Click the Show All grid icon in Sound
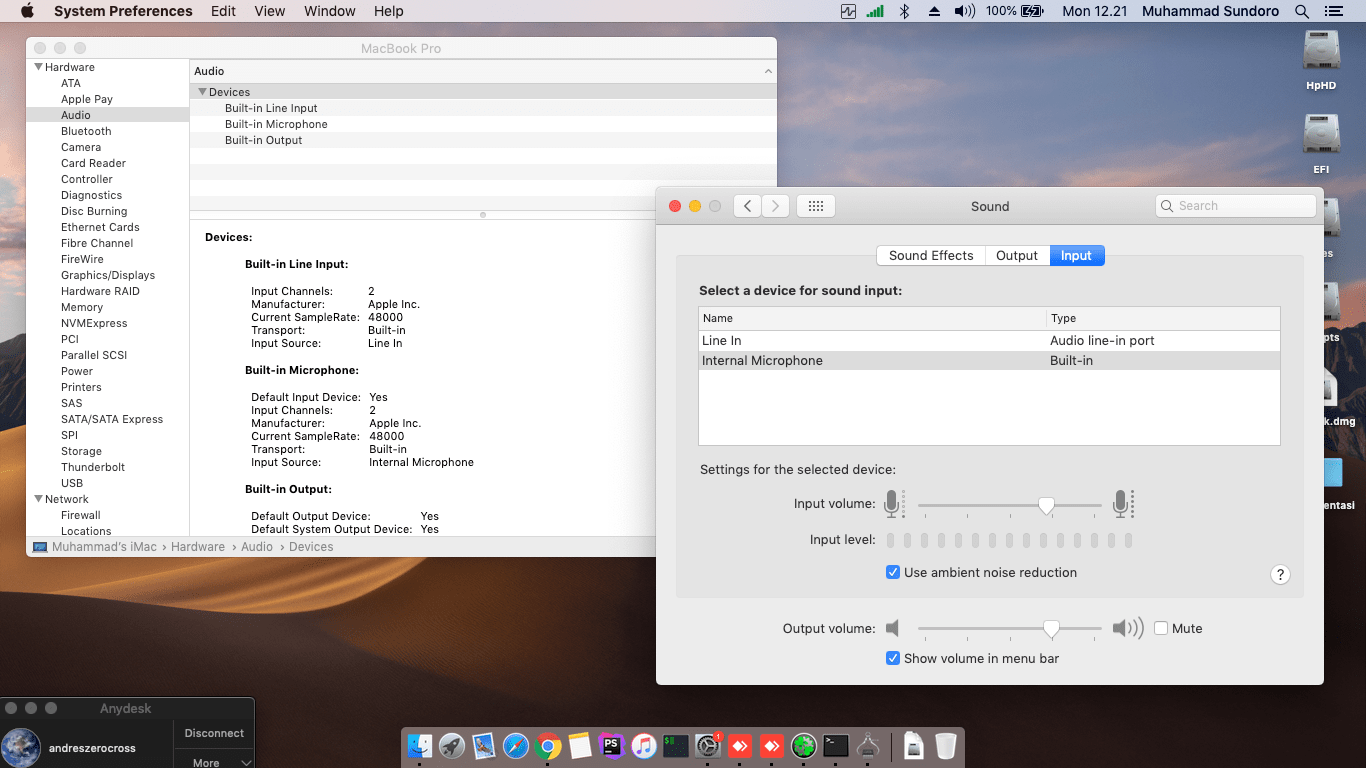 point(815,206)
